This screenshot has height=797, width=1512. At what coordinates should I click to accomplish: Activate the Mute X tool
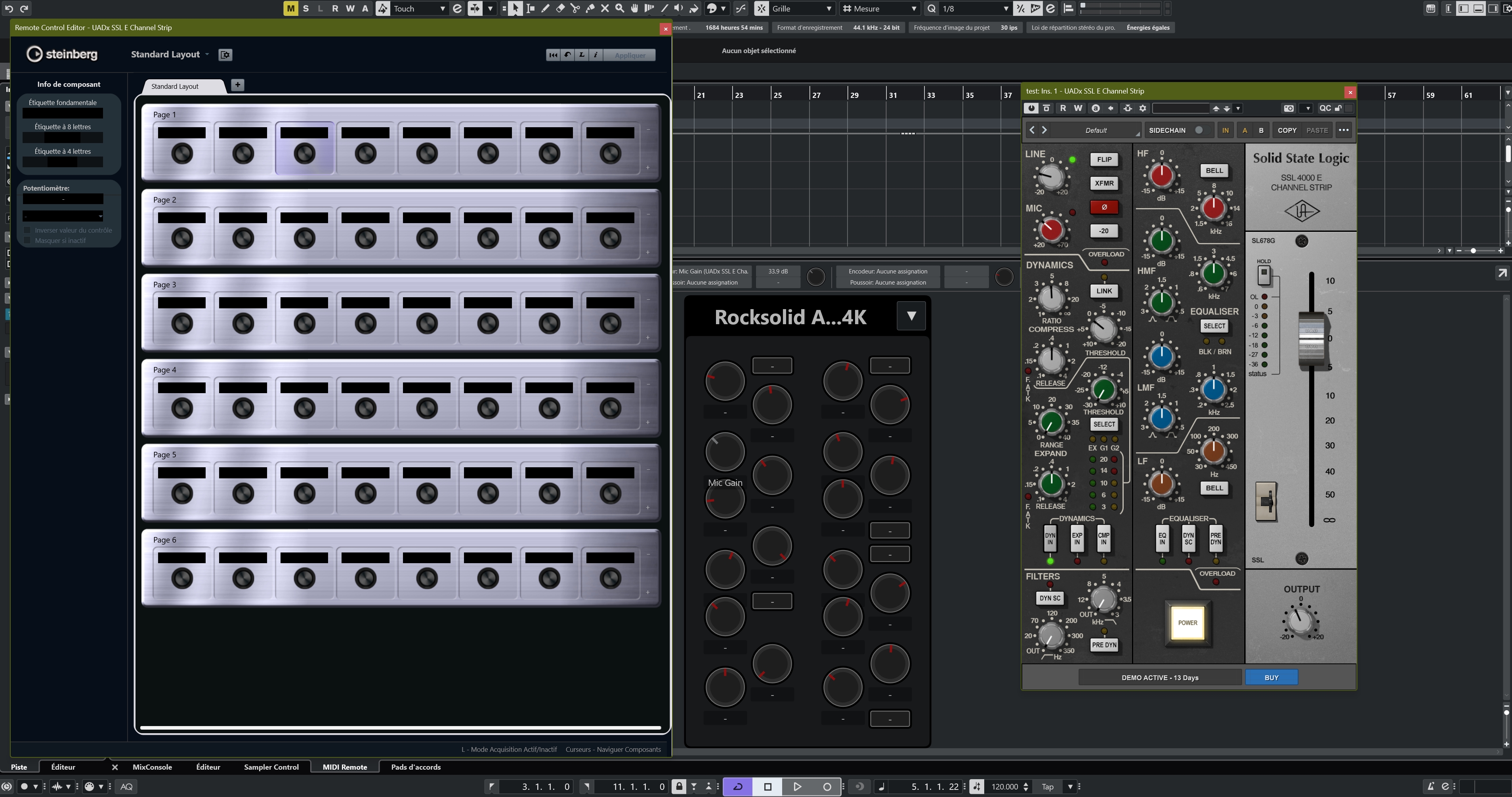click(x=605, y=8)
